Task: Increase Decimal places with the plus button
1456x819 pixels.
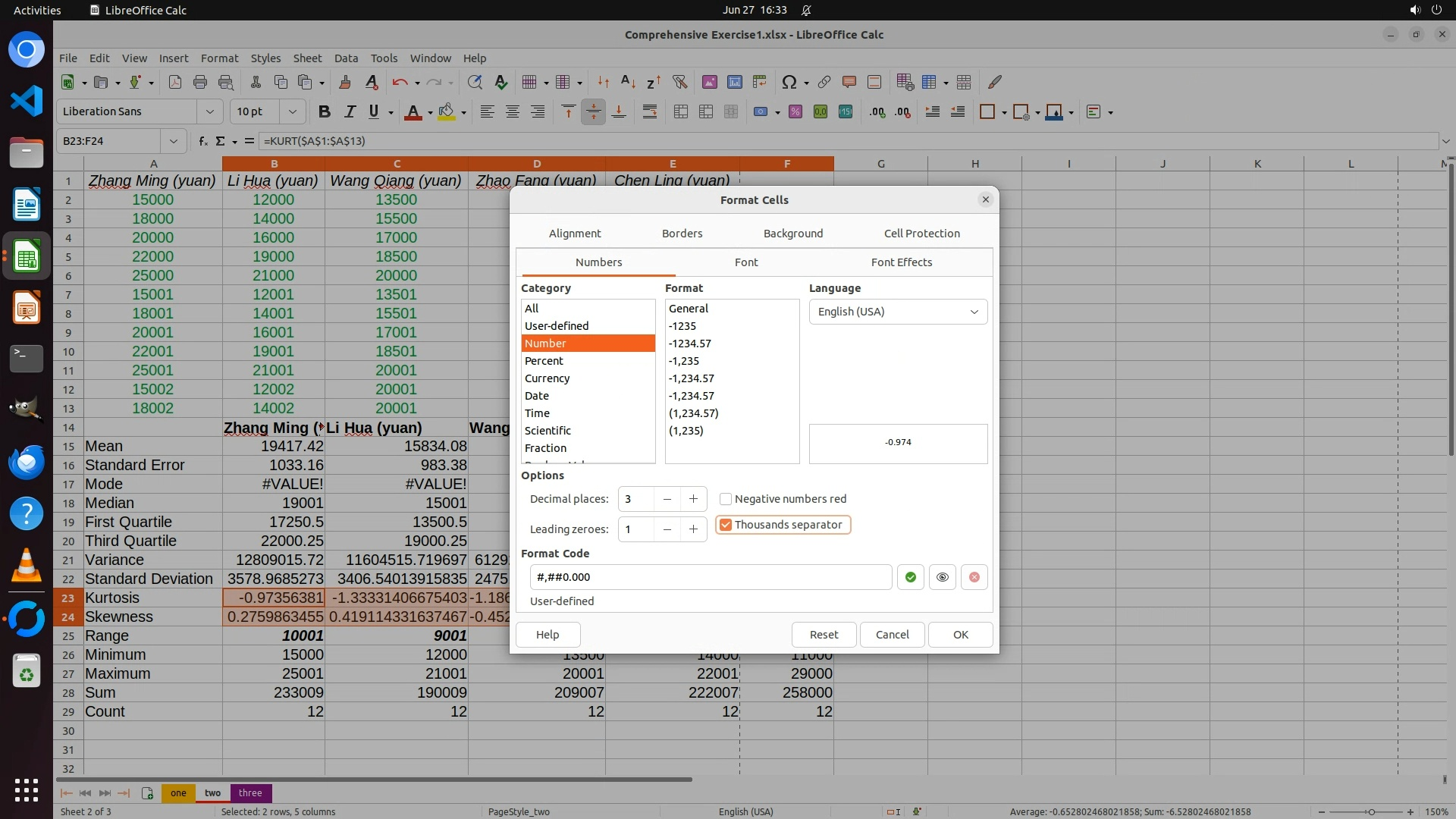Action: tap(693, 499)
